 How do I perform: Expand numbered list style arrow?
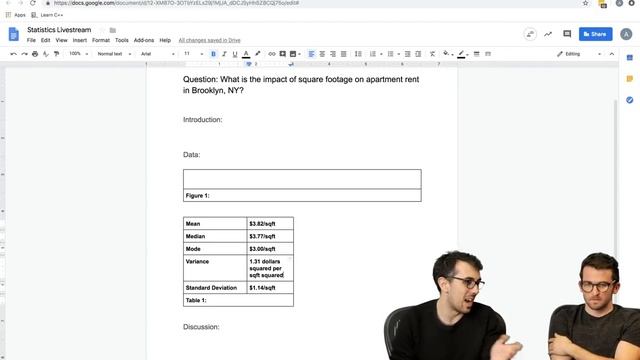(381, 54)
